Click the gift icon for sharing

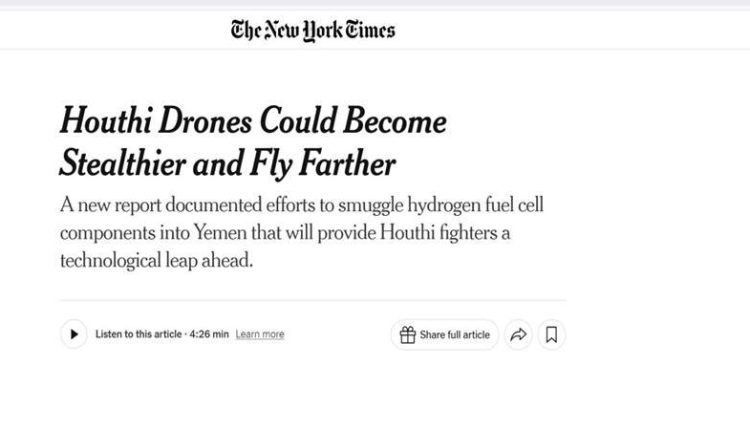tap(407, 335)
